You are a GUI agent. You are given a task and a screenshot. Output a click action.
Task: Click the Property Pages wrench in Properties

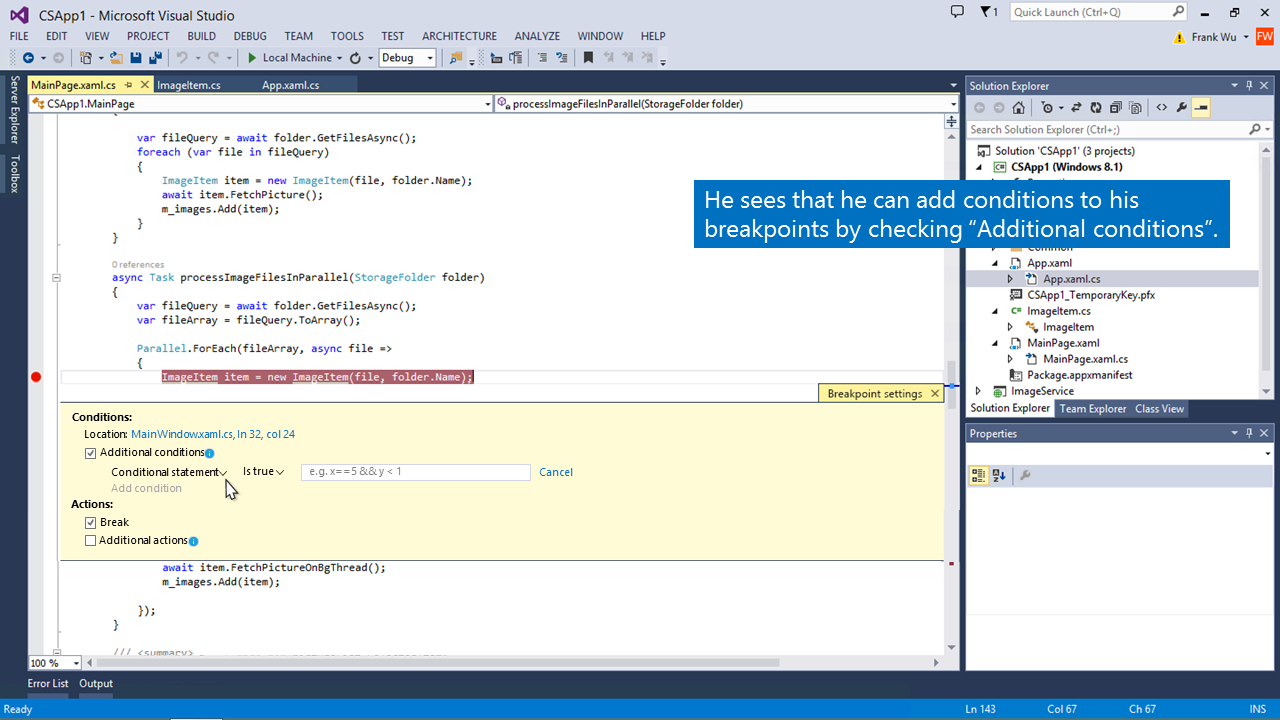(x=1025, y=475)
